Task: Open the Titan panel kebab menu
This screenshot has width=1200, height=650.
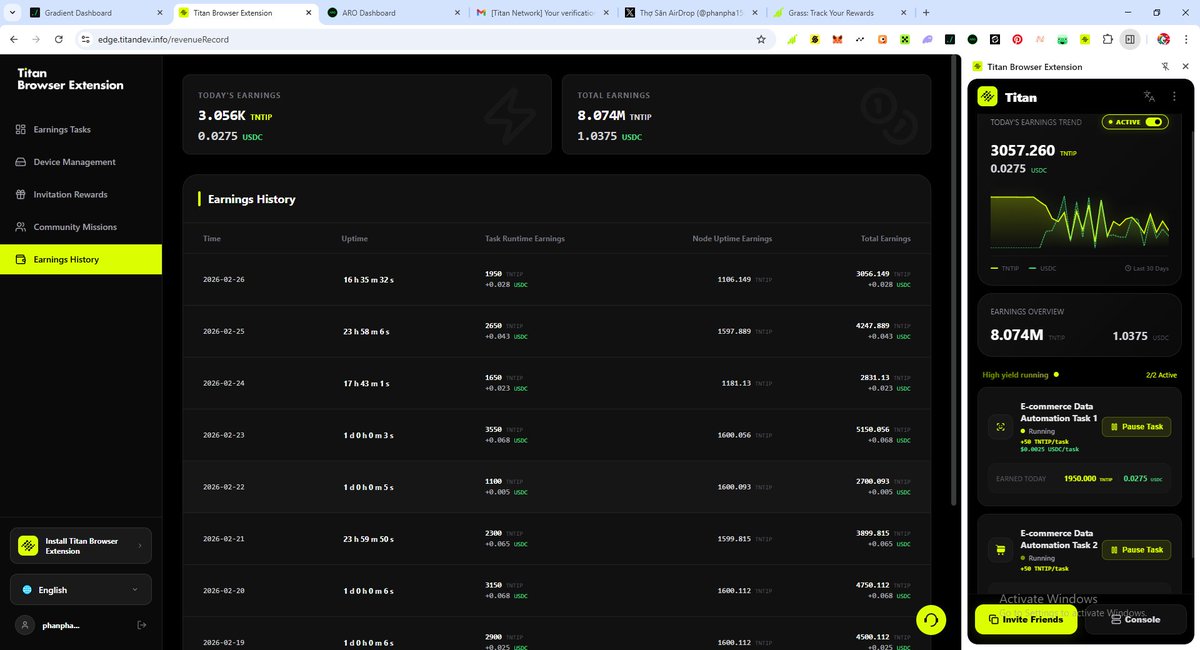Action: (x=1174, y=97)
